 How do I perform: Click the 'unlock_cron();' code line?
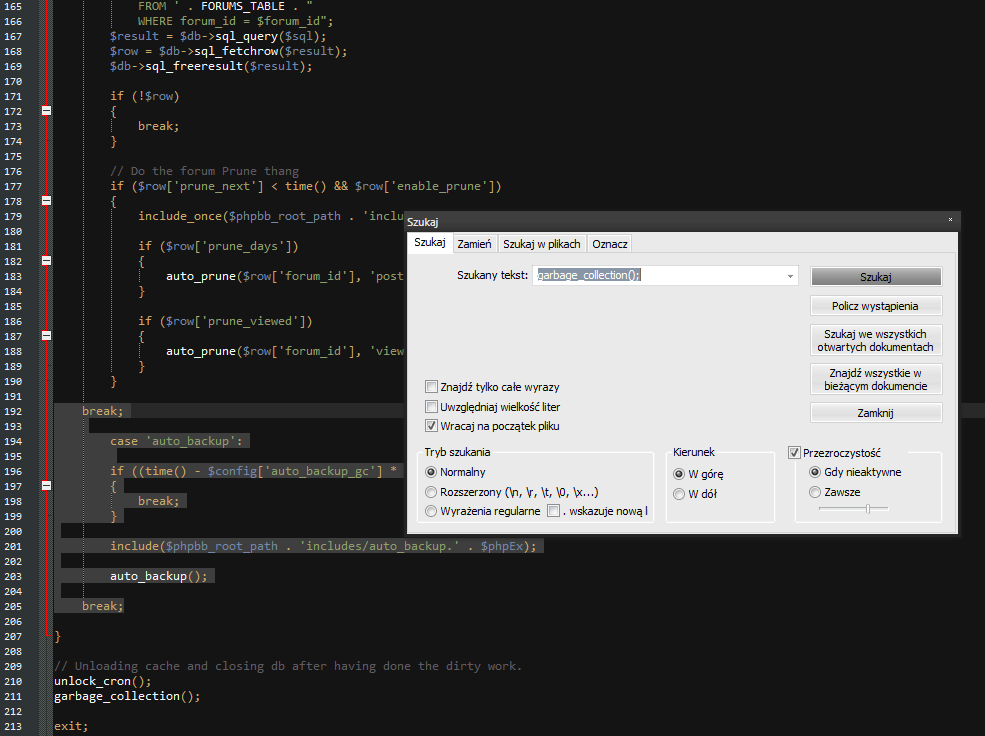[102, 681]
